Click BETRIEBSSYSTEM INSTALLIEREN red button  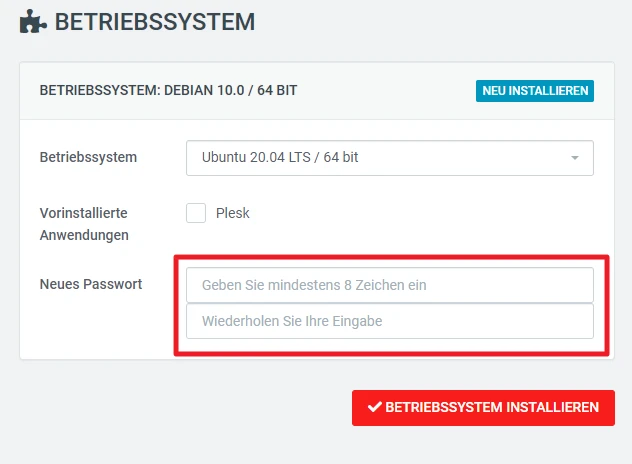tap(483, 408)
